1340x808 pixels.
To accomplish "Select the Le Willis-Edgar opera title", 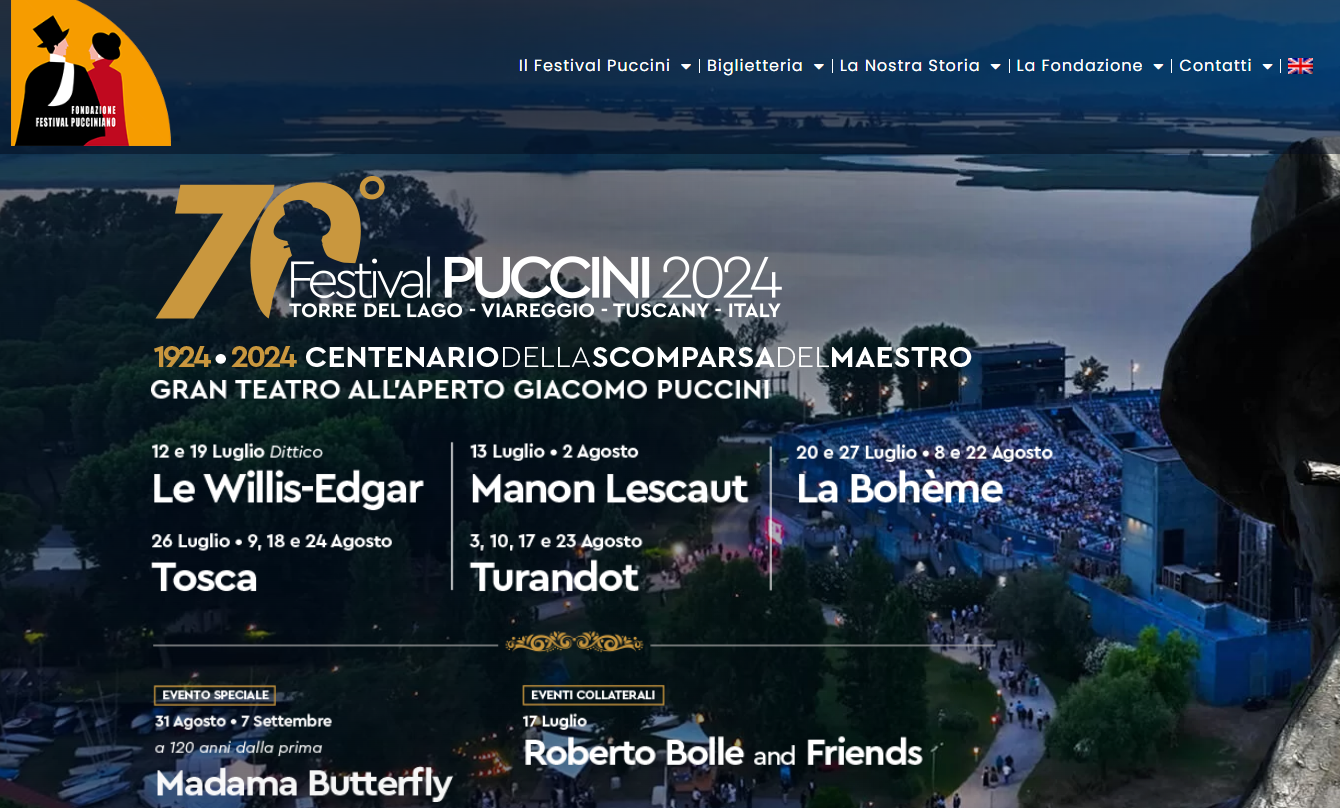I will coord(288,489).
